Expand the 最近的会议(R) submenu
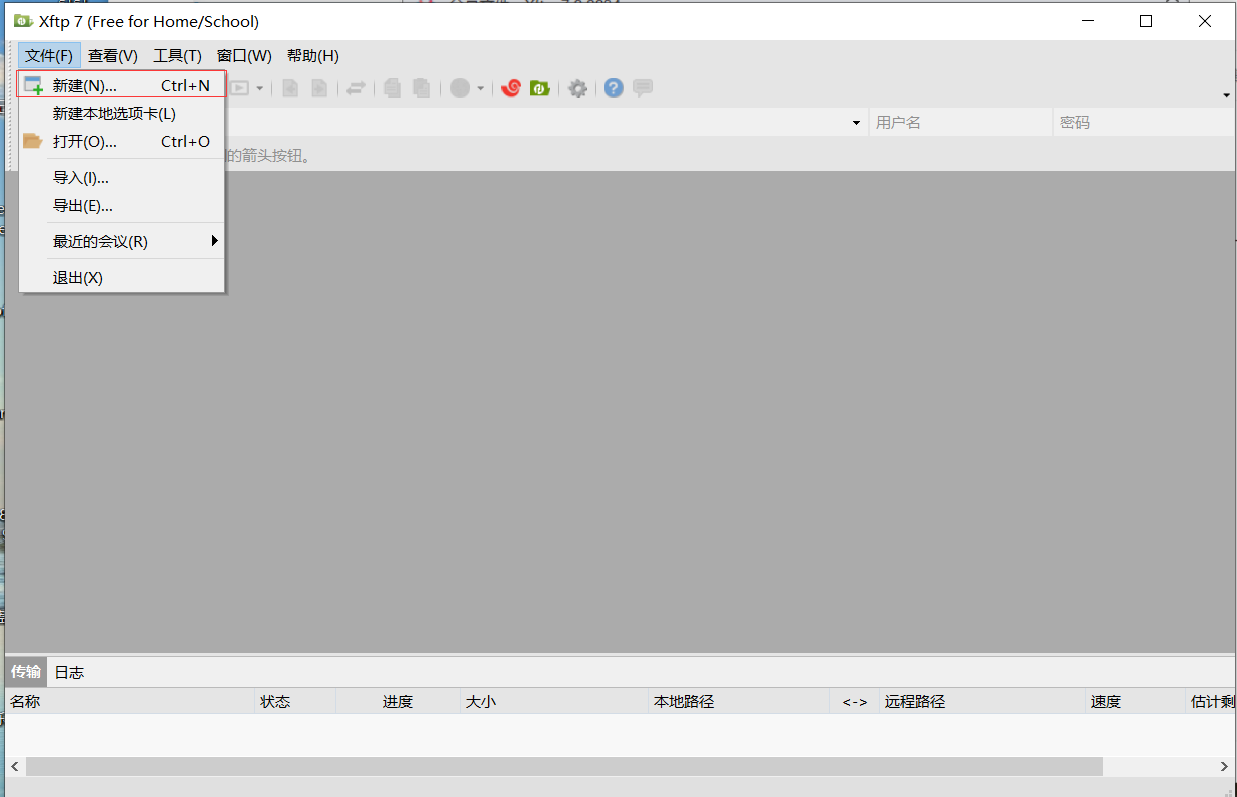 click(122, 242)
